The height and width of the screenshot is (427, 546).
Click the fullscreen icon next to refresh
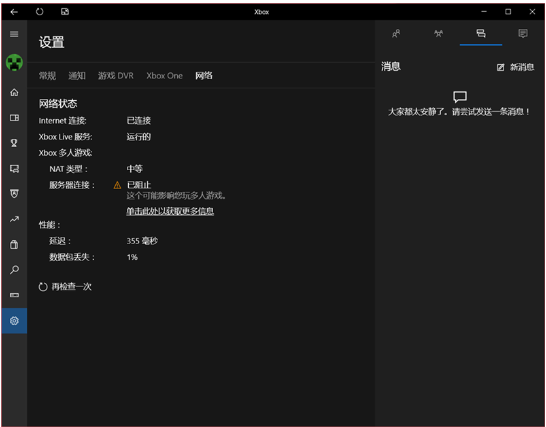tap(65, 12)
